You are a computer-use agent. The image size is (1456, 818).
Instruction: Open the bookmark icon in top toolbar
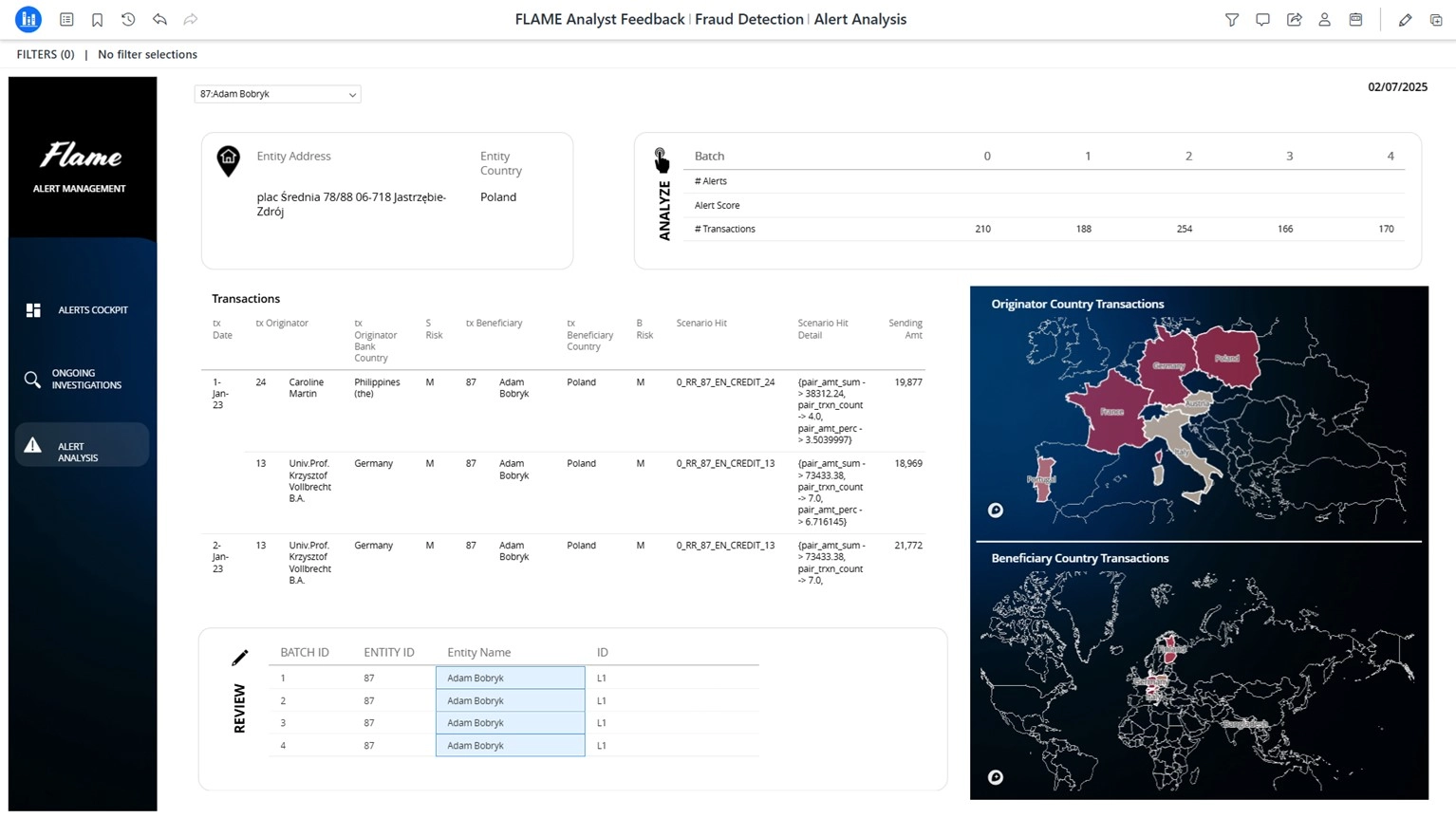[97, 19]
